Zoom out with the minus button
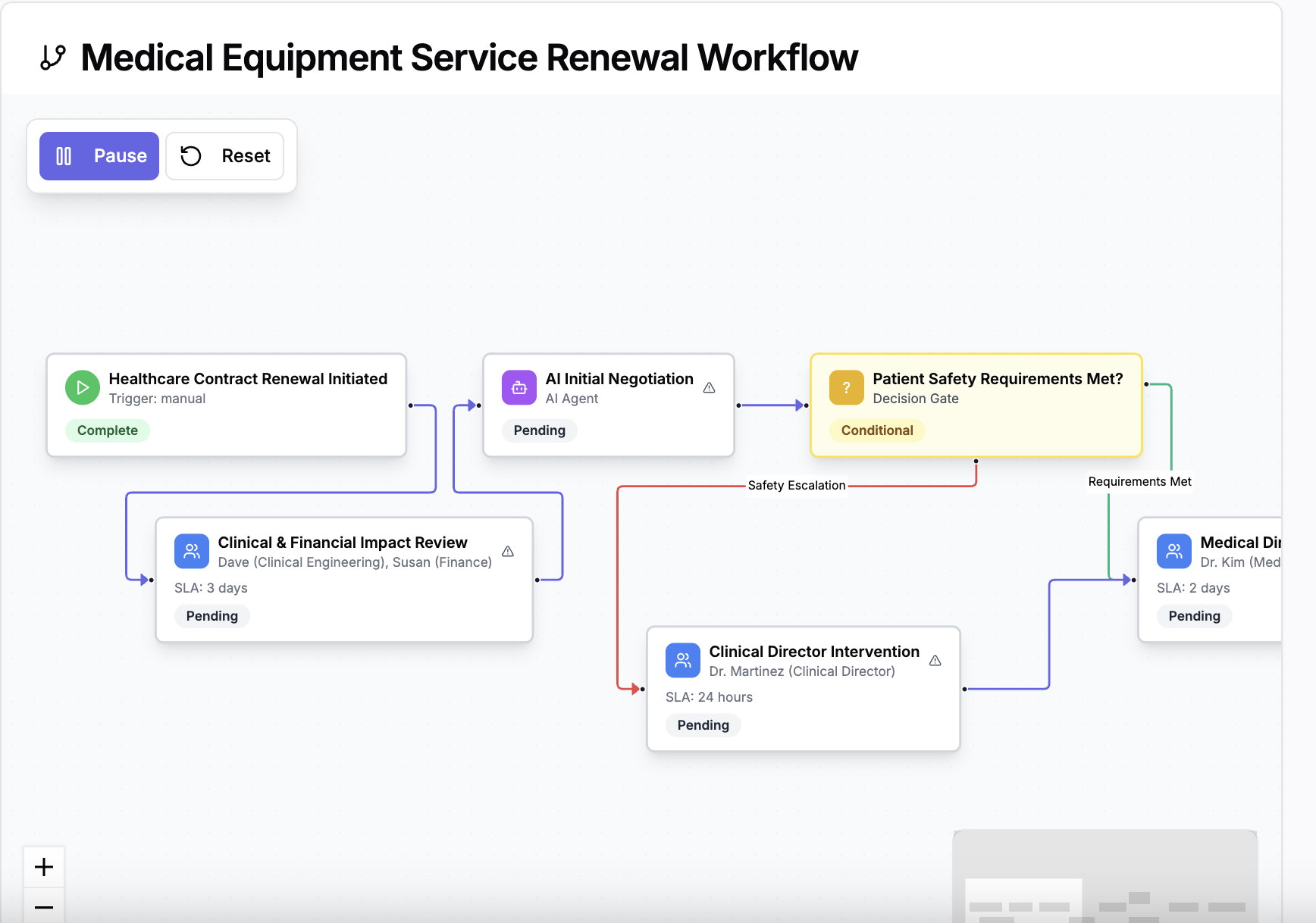The image size is (1316, 923). coord(44,906)
